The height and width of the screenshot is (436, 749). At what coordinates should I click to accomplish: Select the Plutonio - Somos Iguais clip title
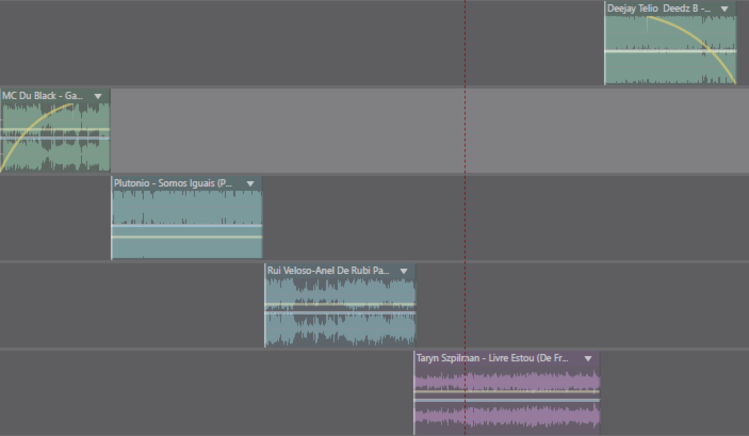(172, 184)
